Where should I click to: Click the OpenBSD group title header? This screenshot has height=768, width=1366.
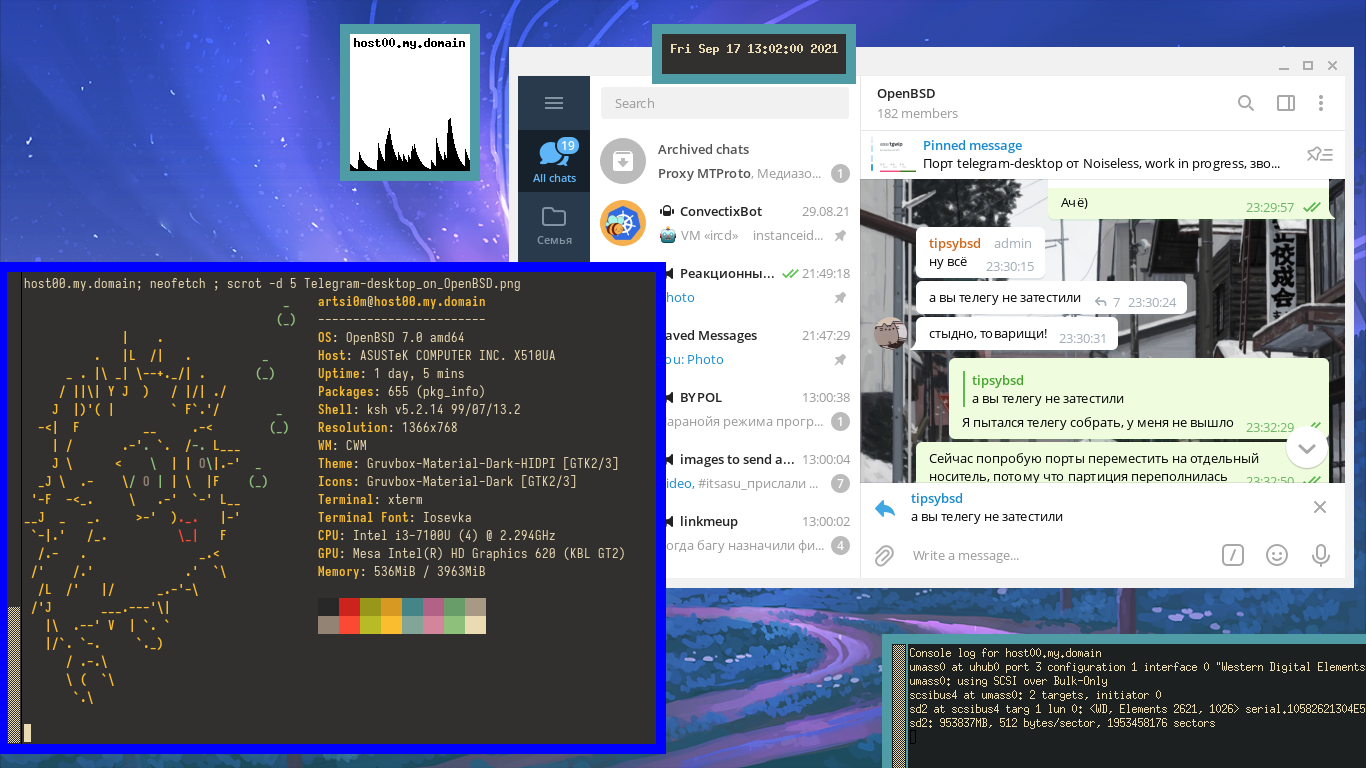[905, 94]
